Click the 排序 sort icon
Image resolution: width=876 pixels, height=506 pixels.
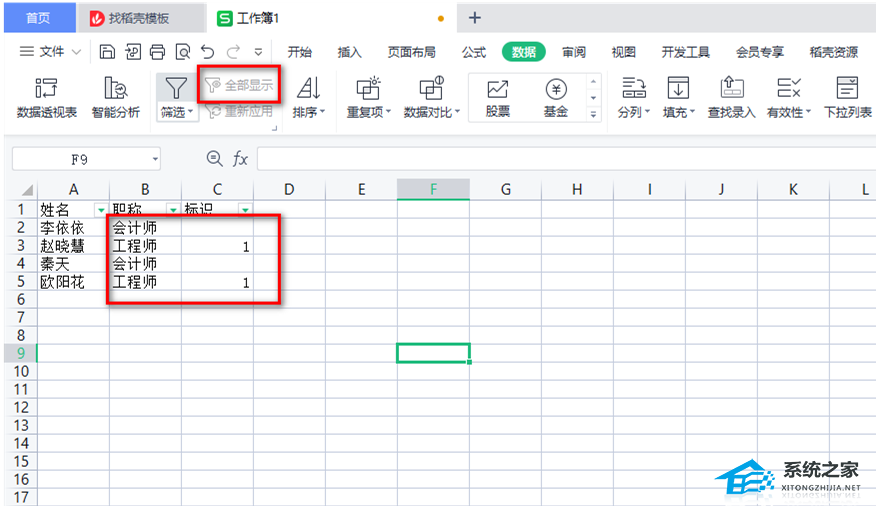coord(308,88)
